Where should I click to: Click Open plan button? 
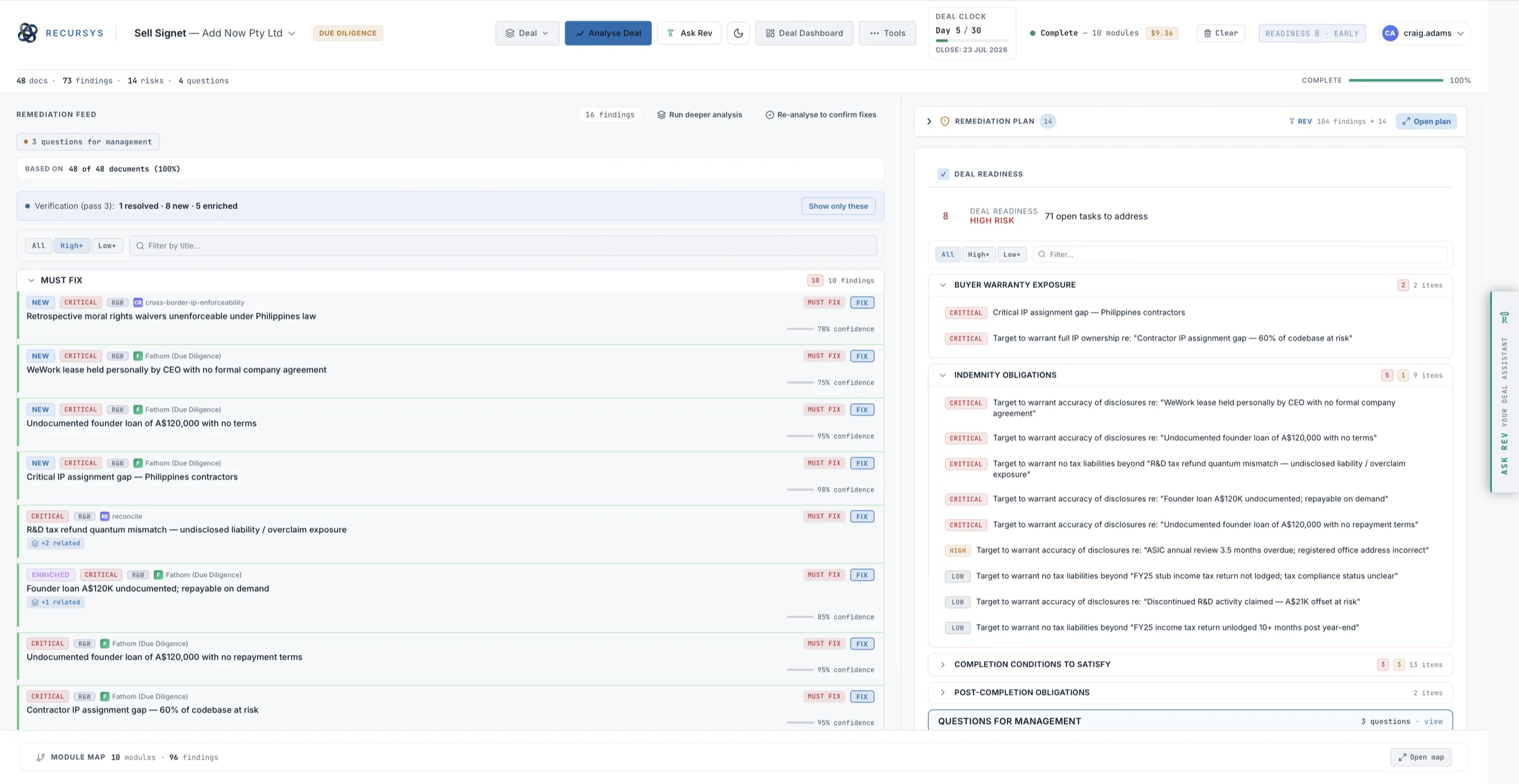point(1426,121)
